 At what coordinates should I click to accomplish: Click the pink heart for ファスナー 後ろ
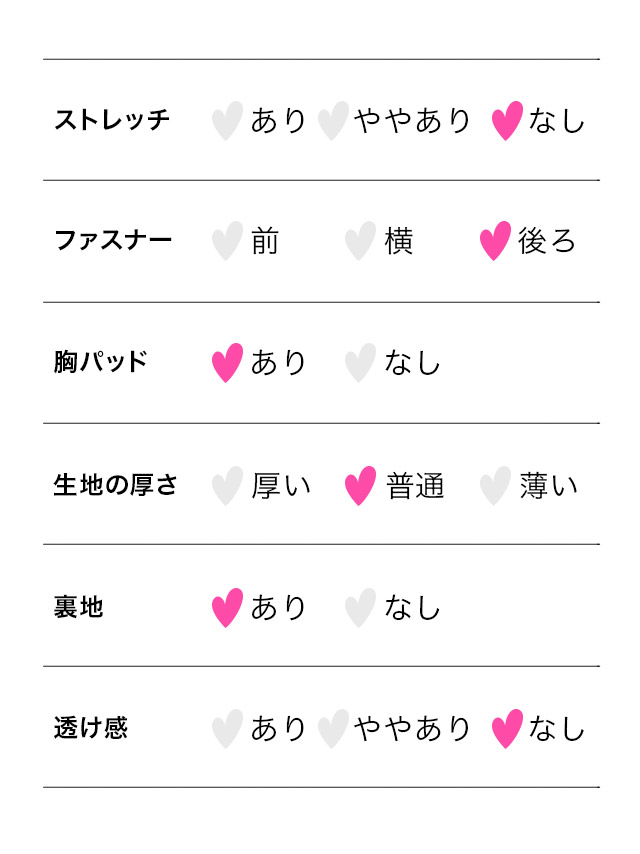point(495,242)
